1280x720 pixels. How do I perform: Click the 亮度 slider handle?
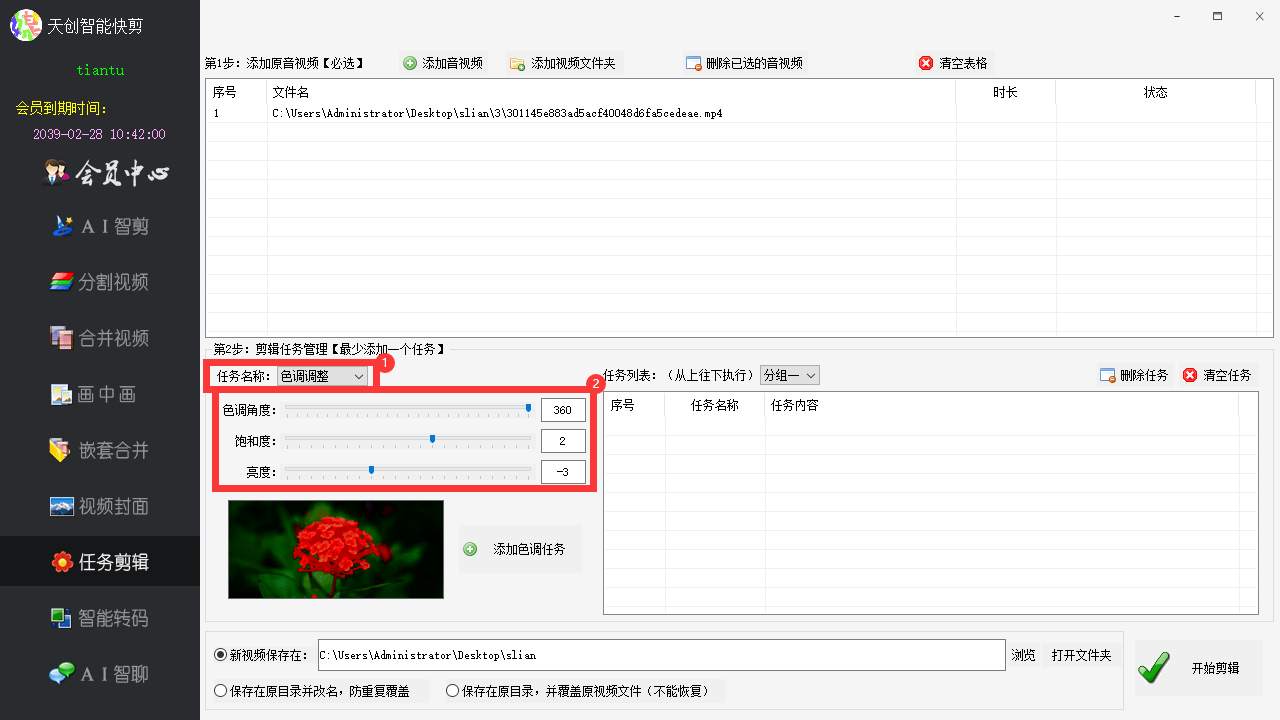(371, 468)
